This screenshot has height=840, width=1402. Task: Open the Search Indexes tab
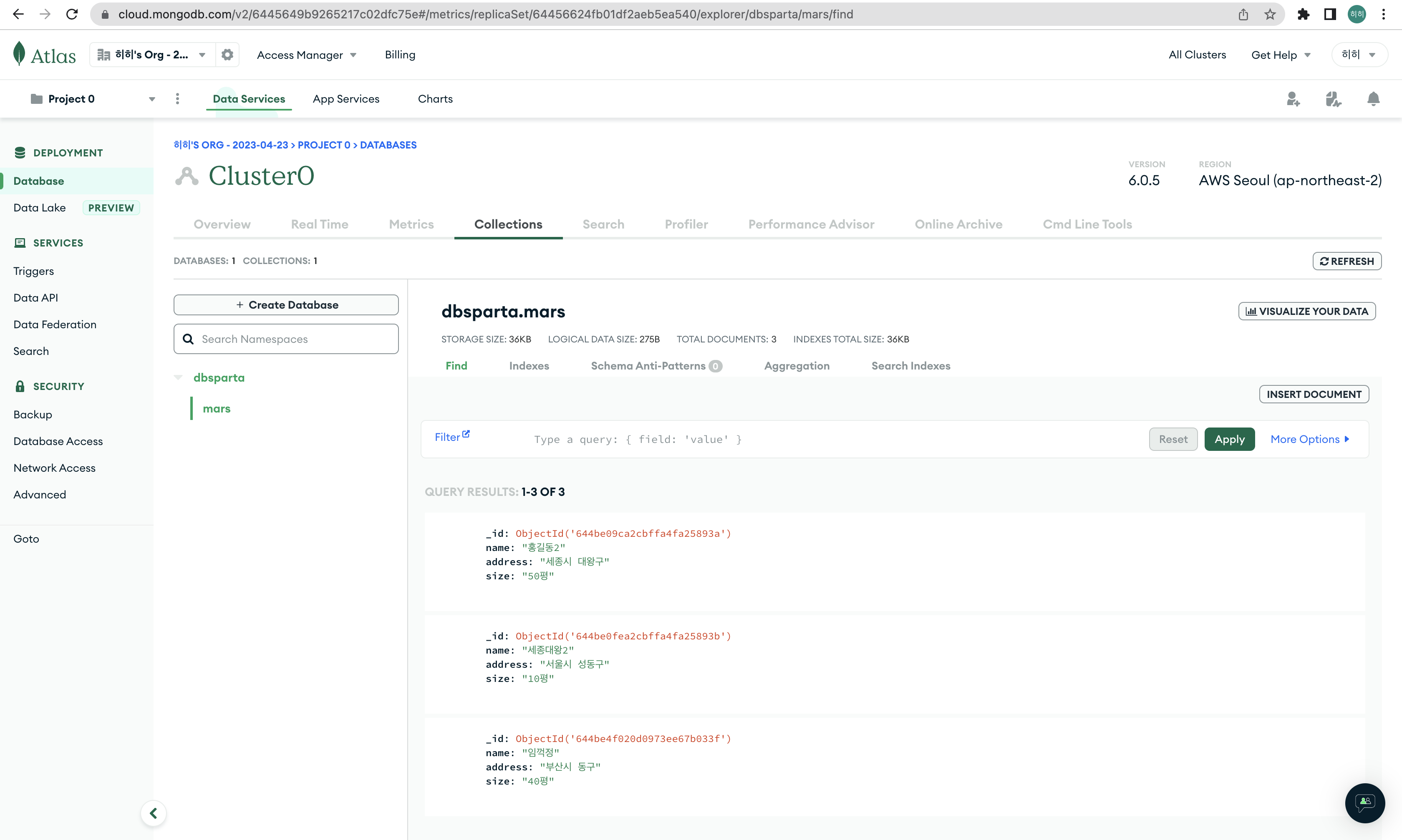[910, 366]
